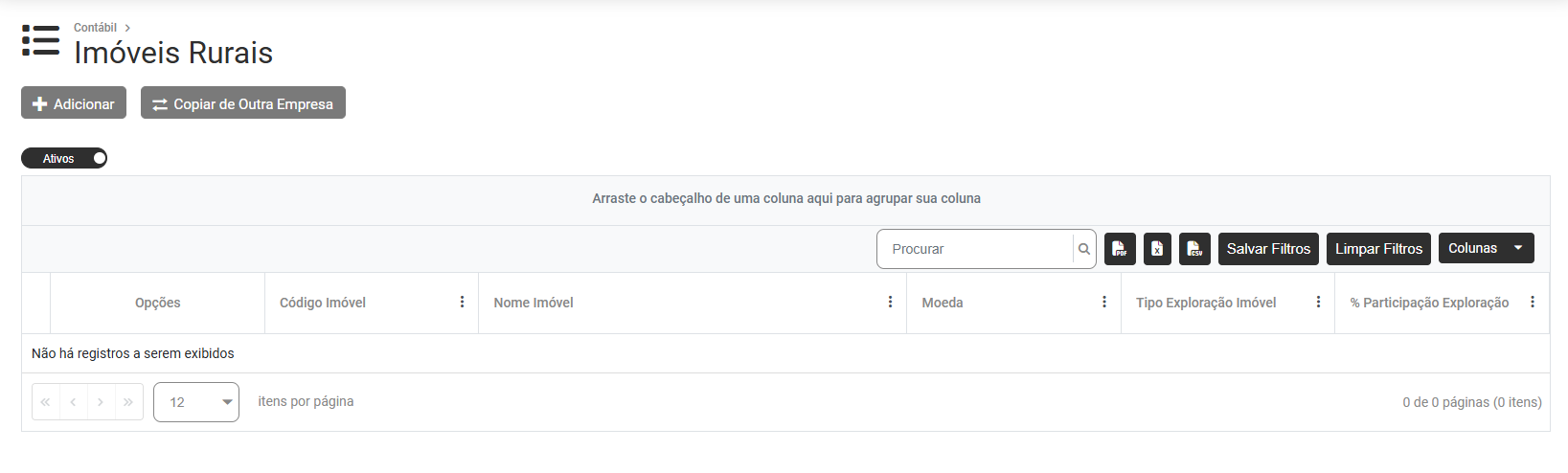Viewport: 1568px width, 473px height.
Task: Click the Contábil breadcrumb
Action: pyautogui.click(x=95, y=28)
